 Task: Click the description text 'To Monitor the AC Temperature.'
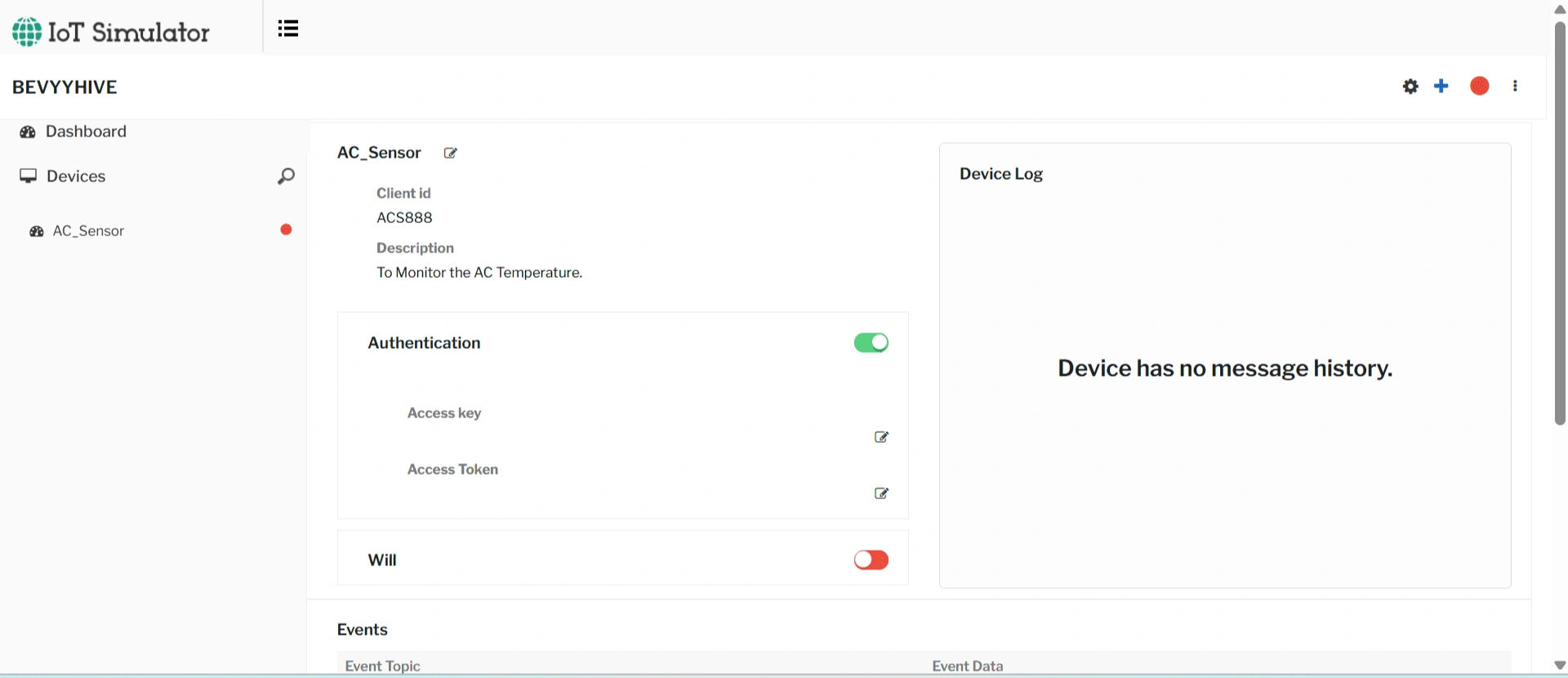click(479, 273)
